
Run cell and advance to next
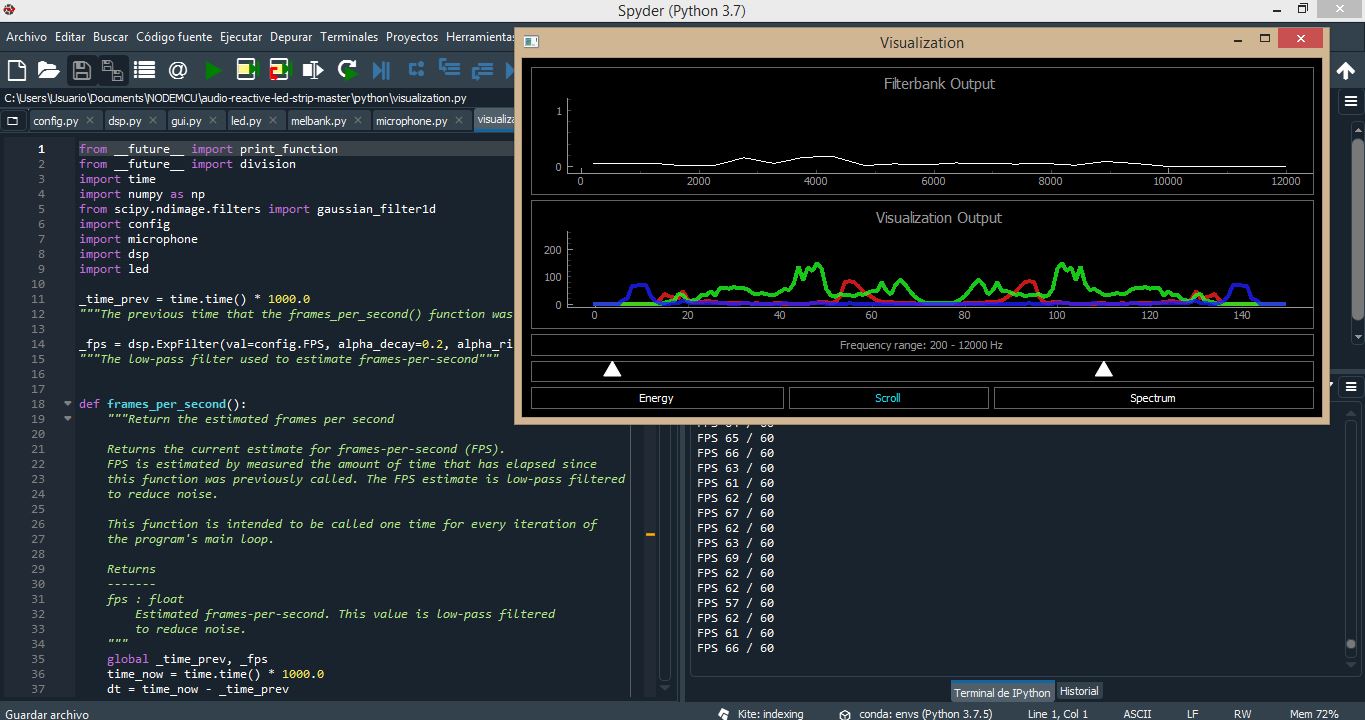pos(278,70)
